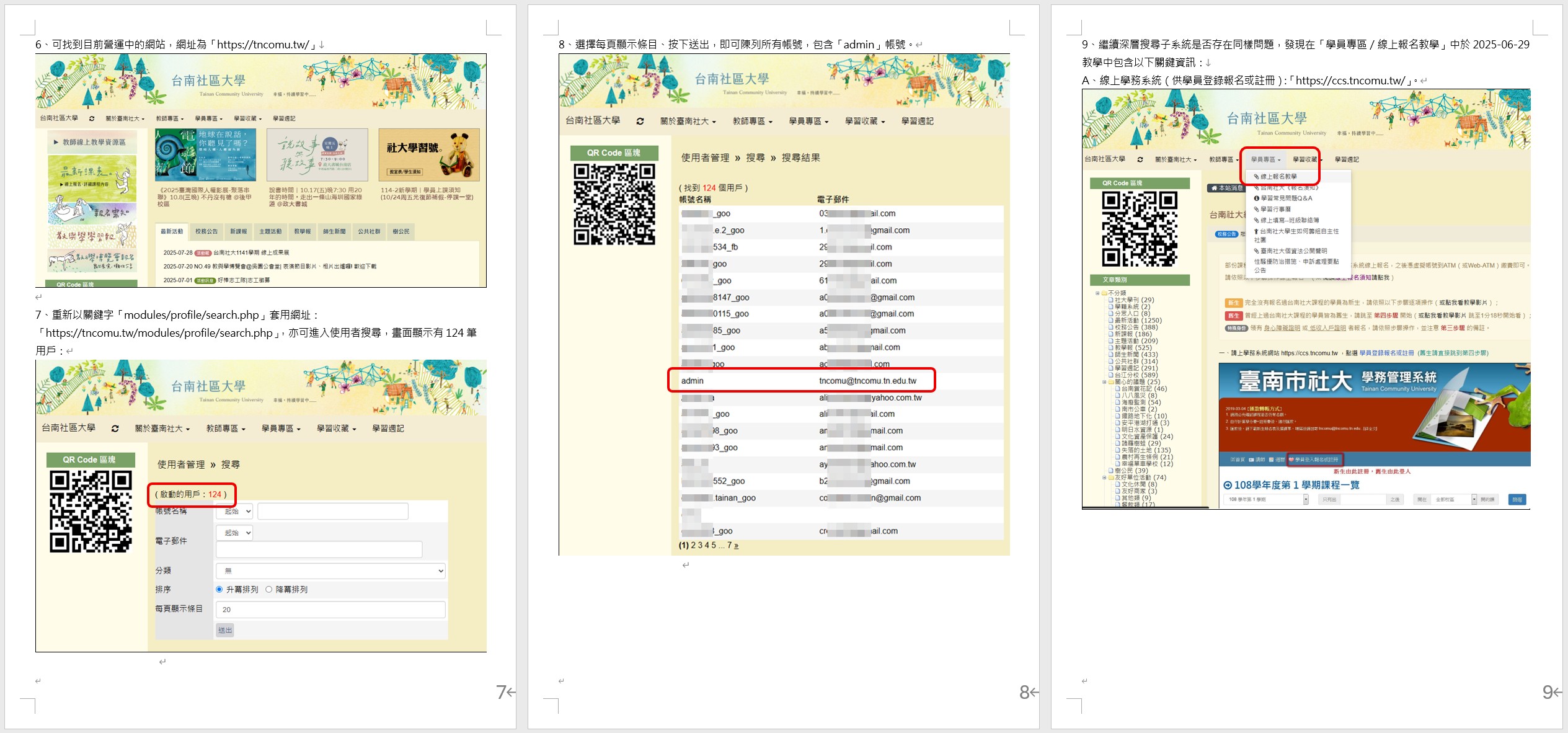
Task: Open the 108學年第1學期 semester dropdown
Action: [1266, 499]
